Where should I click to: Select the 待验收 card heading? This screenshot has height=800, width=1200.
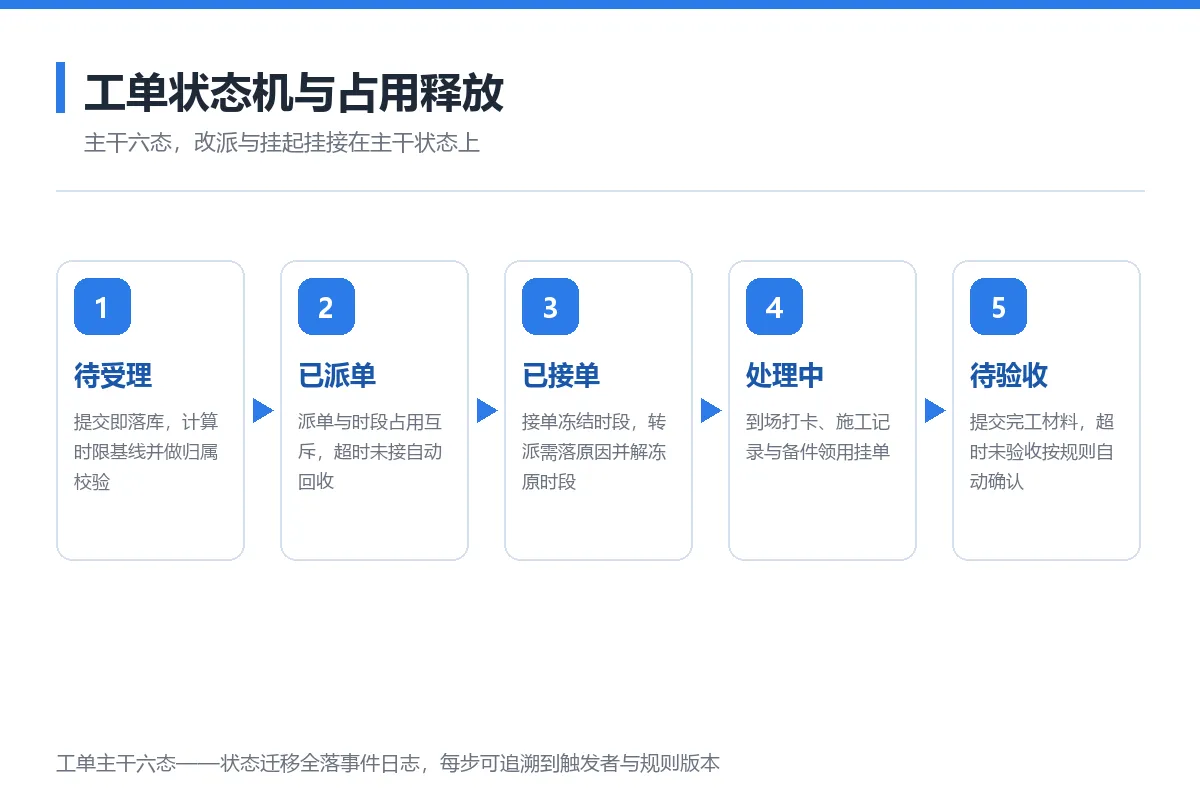click(1009, 376)
